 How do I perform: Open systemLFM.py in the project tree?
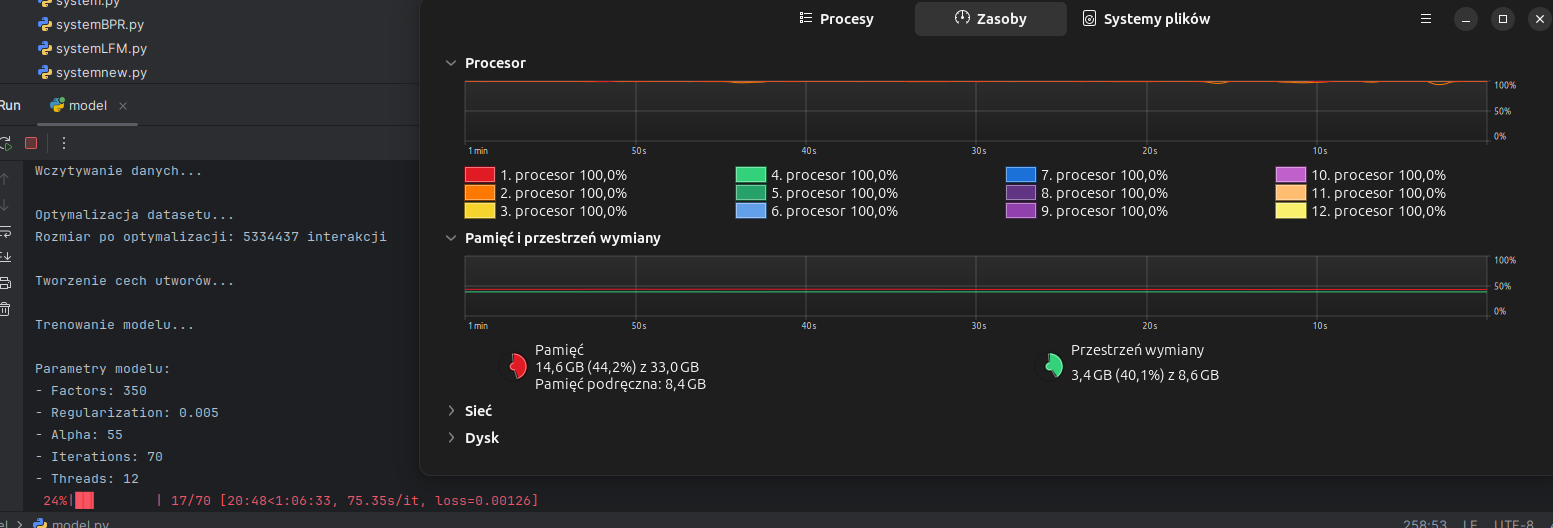point(102,48)
